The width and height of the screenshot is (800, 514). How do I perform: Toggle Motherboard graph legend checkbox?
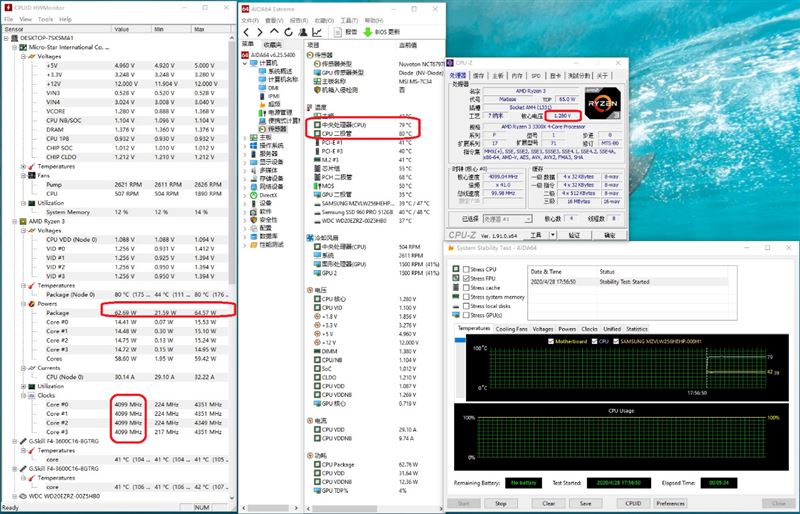point(550,341)
